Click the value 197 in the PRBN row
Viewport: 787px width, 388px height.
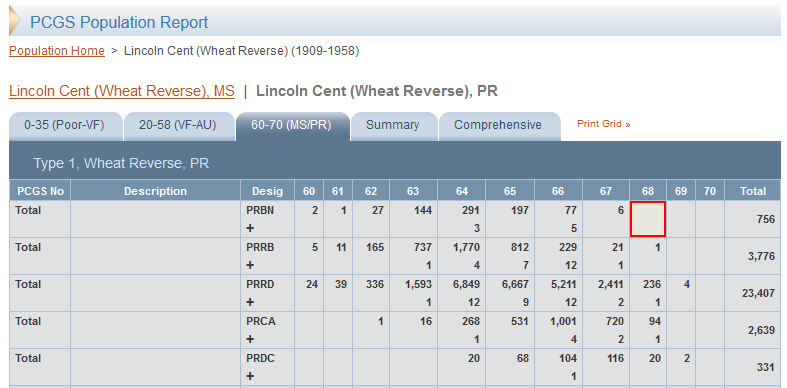520,210
